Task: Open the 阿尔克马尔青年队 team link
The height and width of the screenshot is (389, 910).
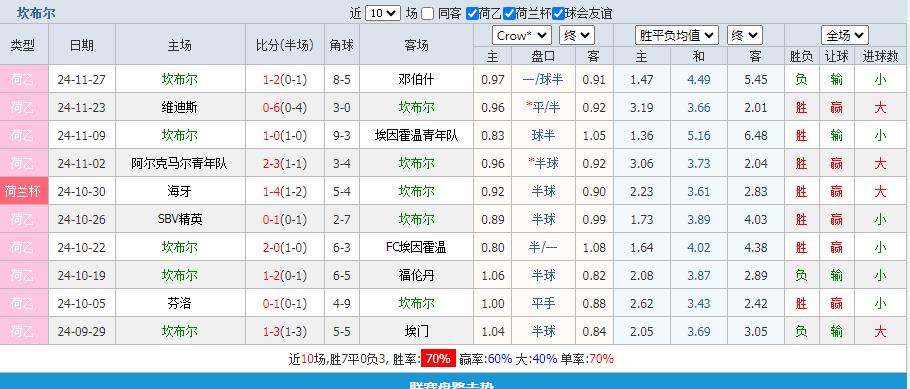Action: coord(180,164)
